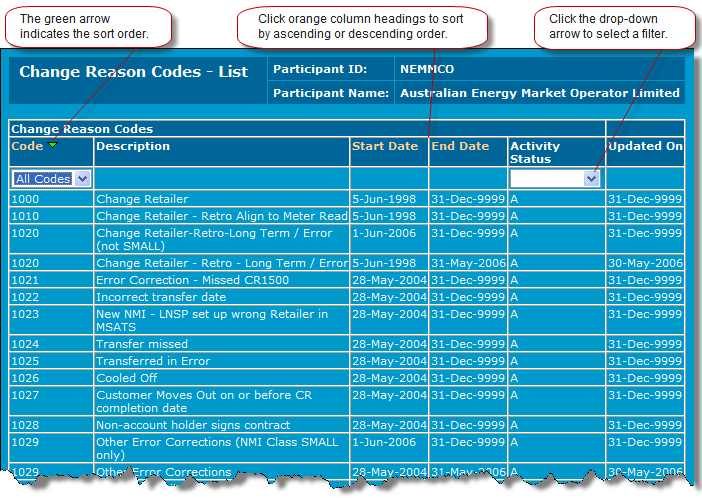The width and height of the screenshot is (702, 498).
Task: Sort by End Date column heading
Action: click(x=459, y=146)
